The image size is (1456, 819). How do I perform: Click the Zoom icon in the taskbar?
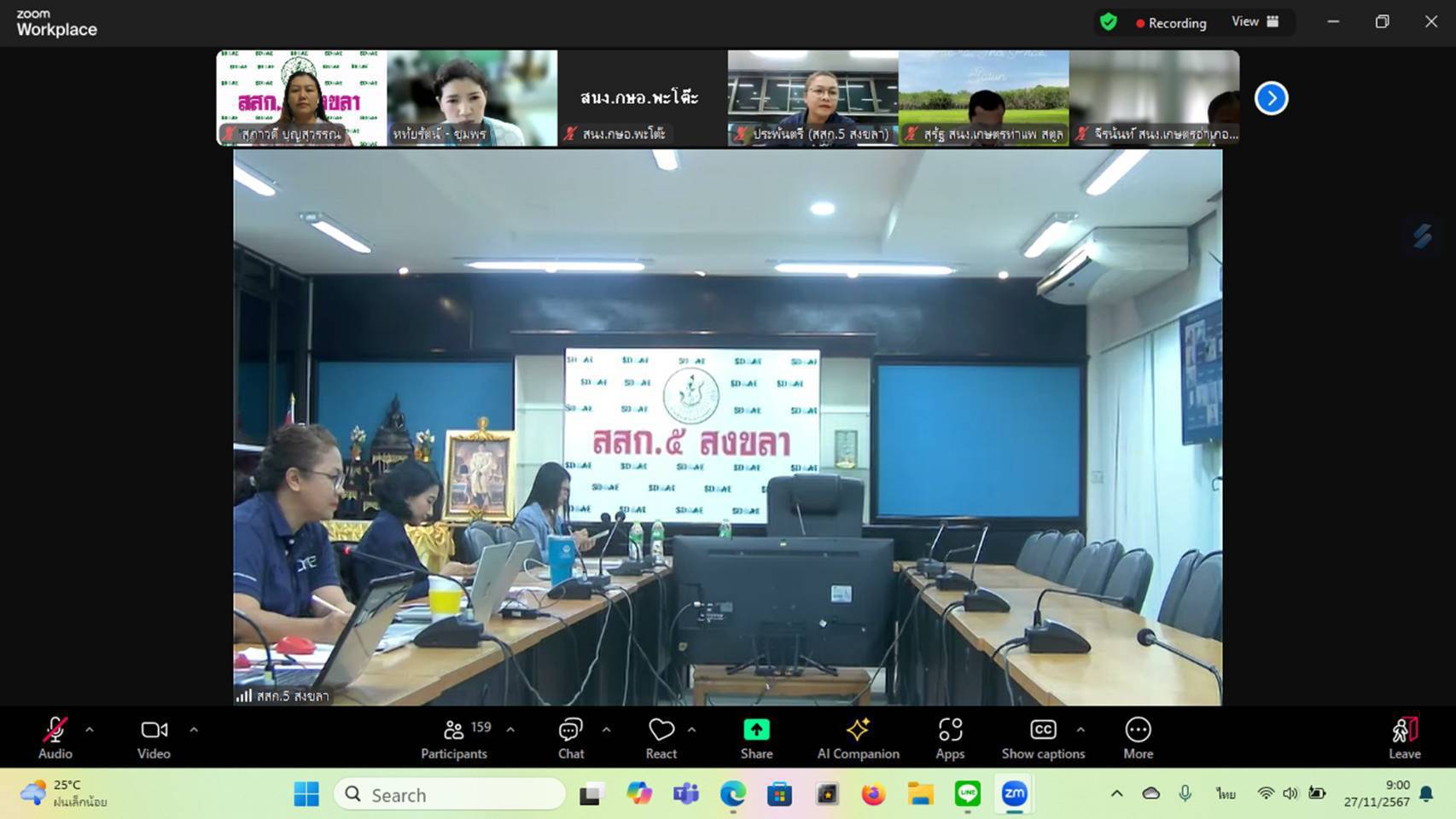pyautogui.click(x=1014, y=794)
